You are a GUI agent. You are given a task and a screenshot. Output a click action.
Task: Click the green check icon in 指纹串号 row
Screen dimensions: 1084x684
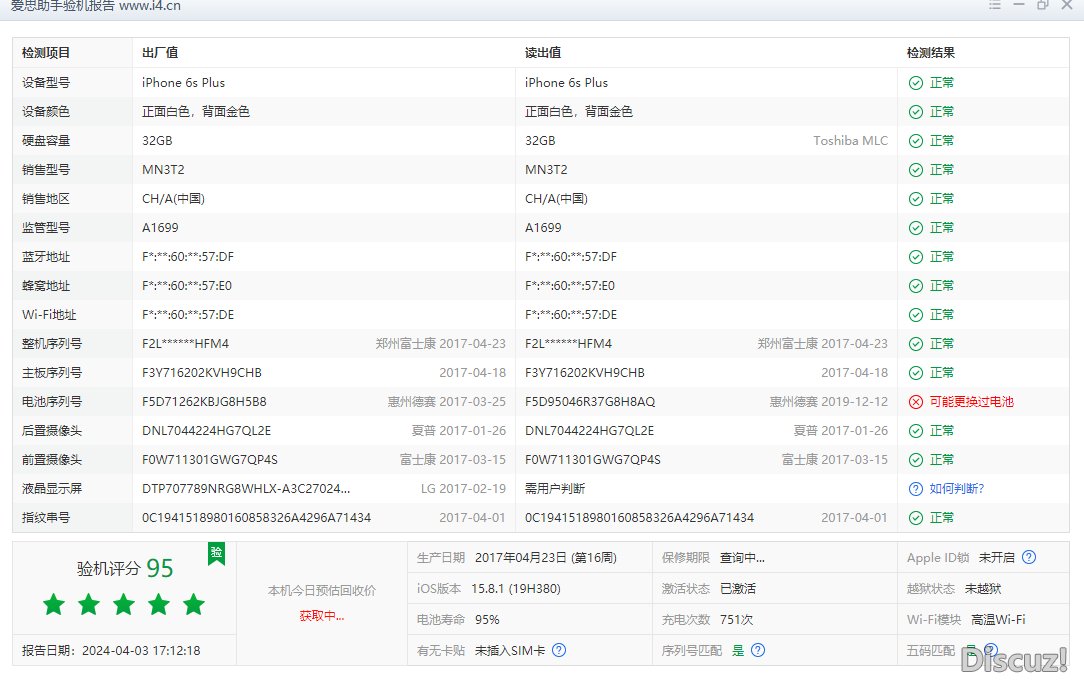pos(915,518)
